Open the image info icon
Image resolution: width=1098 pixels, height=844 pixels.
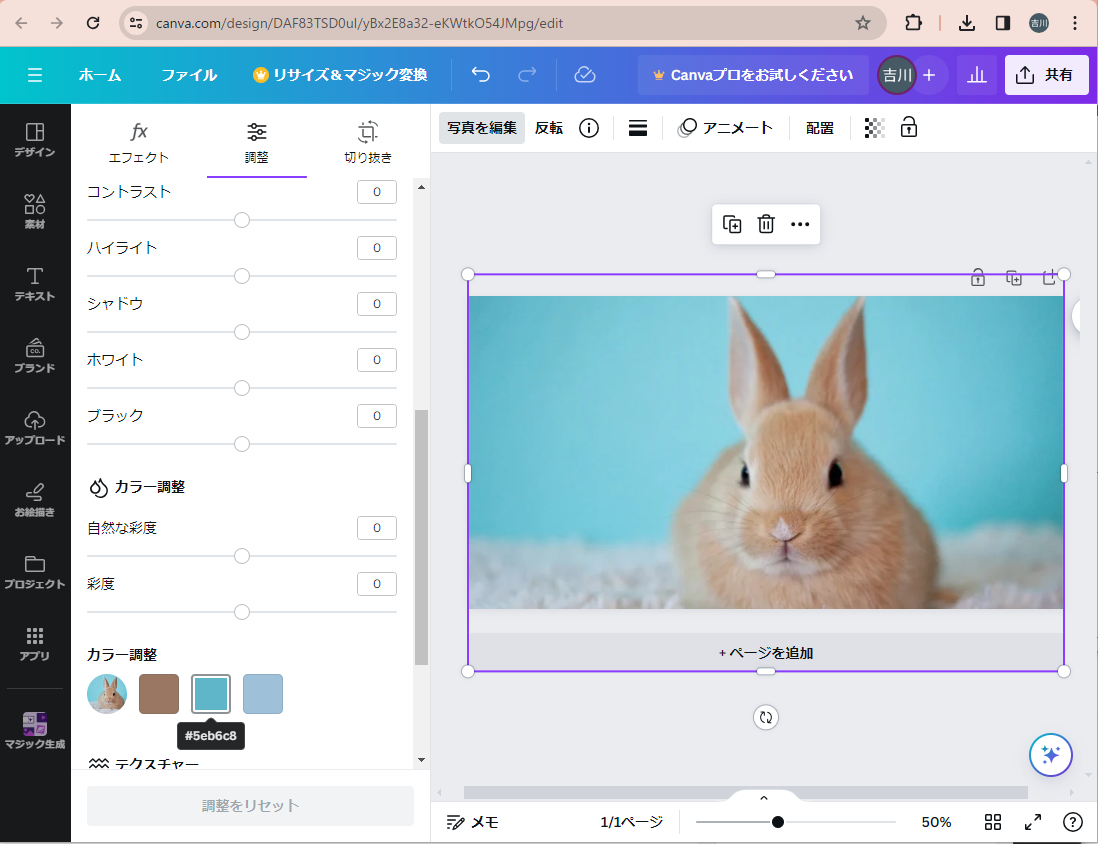pos(589,128)
